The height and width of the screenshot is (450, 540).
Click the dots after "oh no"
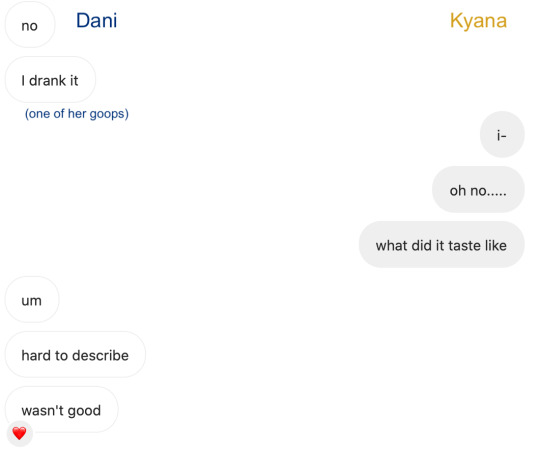(x=497, y=195)
